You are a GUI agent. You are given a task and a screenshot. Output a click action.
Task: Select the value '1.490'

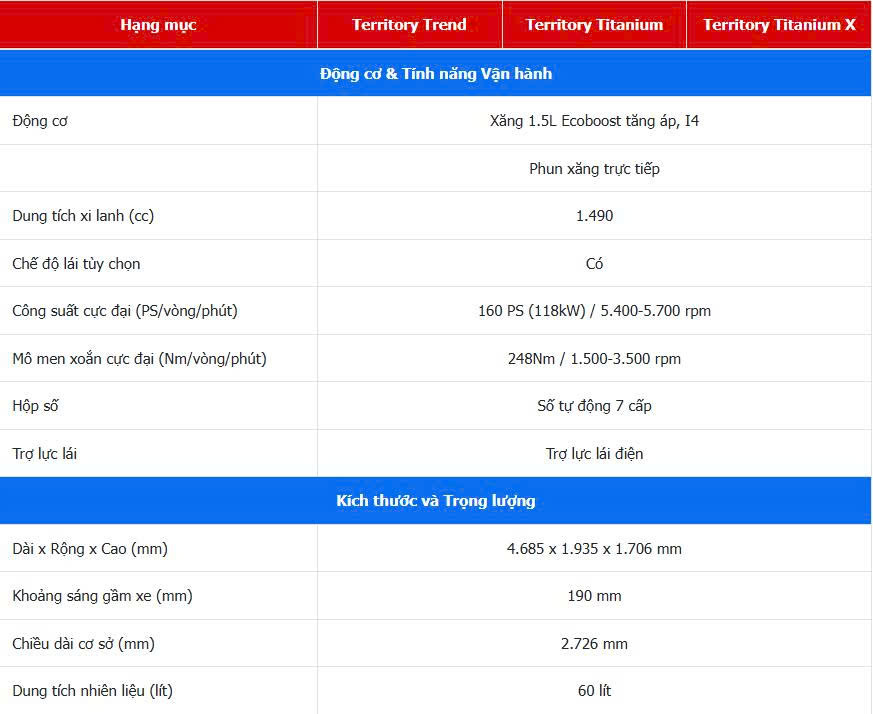[594, 216]
